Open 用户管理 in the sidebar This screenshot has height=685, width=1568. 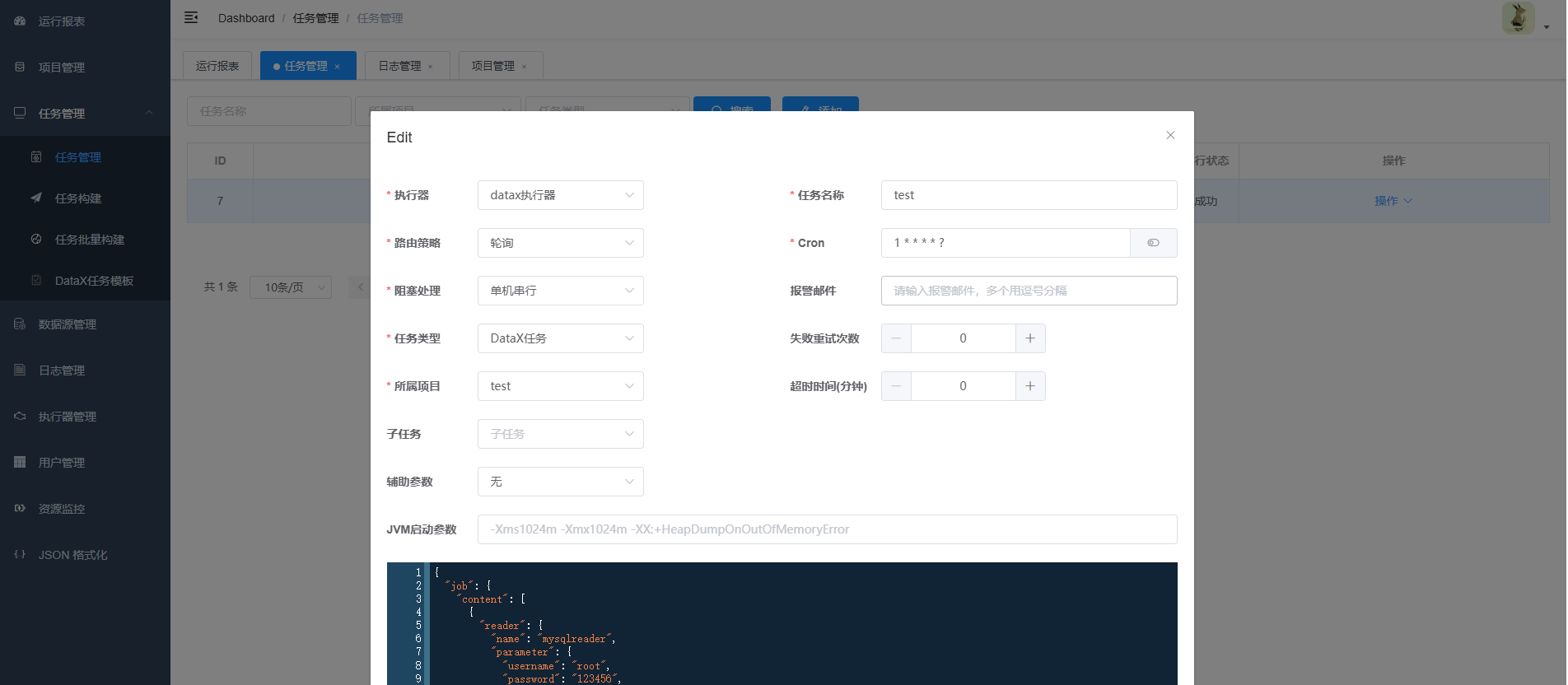tap(85, 463)
